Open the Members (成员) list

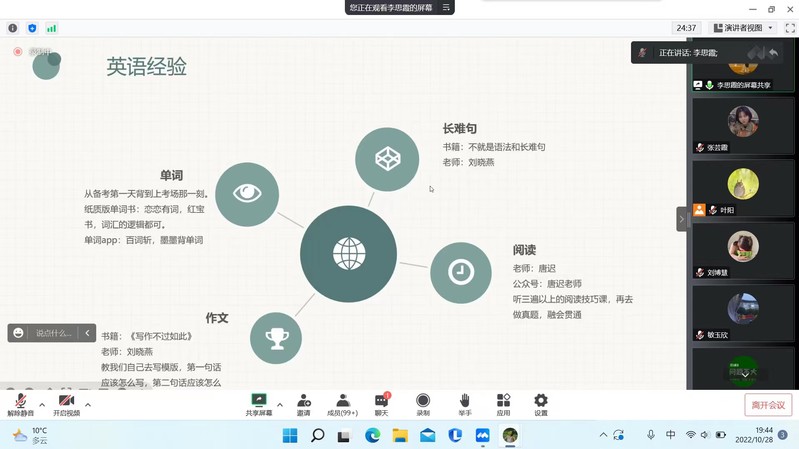343,404
